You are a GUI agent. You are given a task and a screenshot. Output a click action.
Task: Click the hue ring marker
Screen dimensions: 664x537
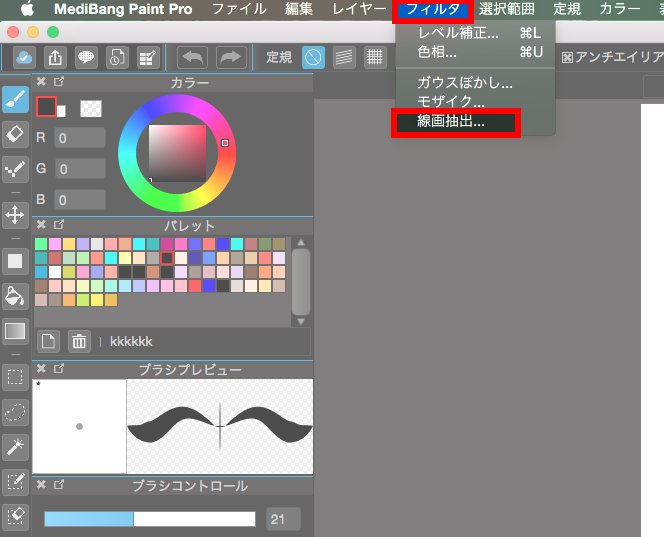pos(225,143)
